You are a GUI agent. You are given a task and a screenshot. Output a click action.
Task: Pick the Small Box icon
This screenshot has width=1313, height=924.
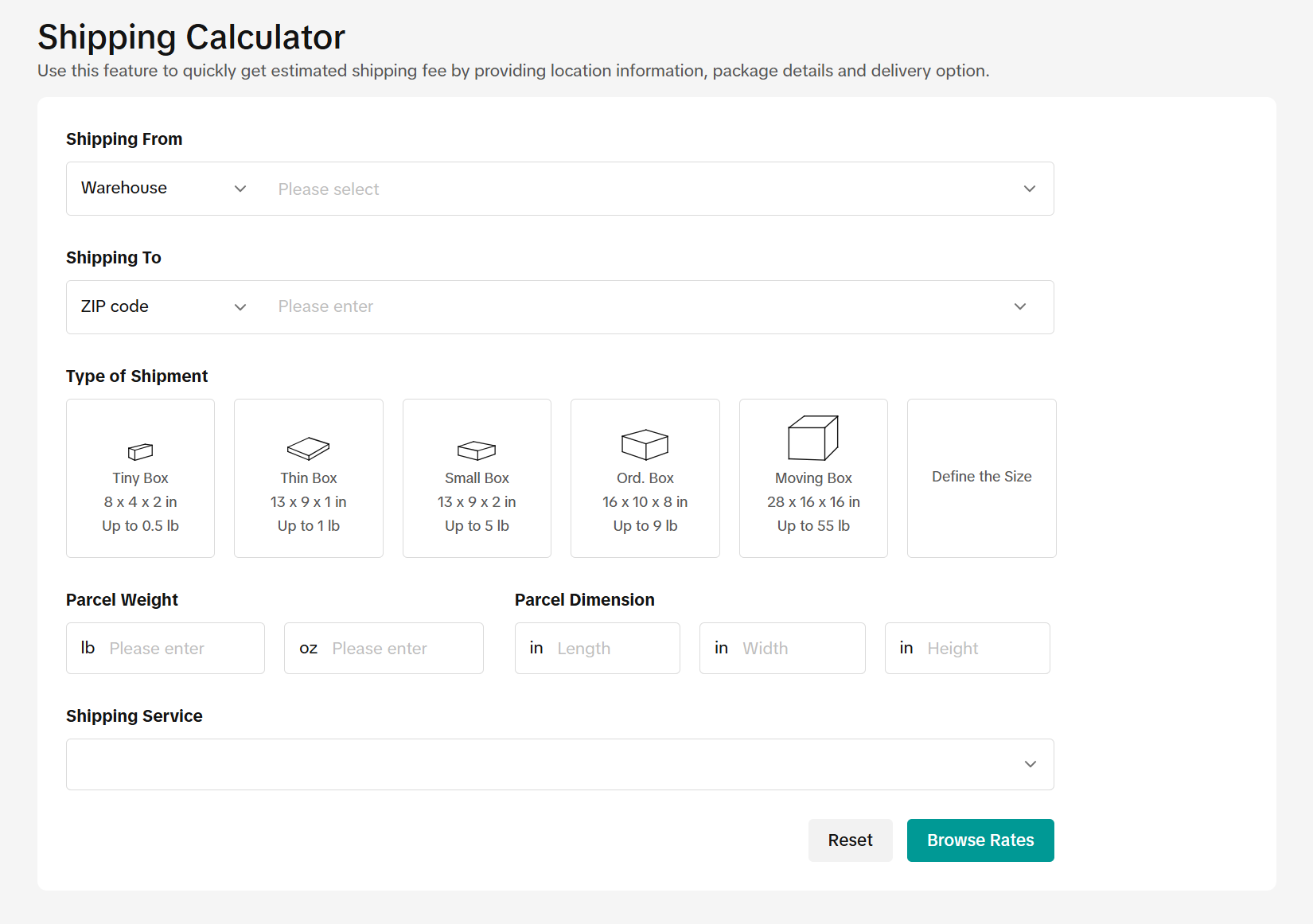477,450
